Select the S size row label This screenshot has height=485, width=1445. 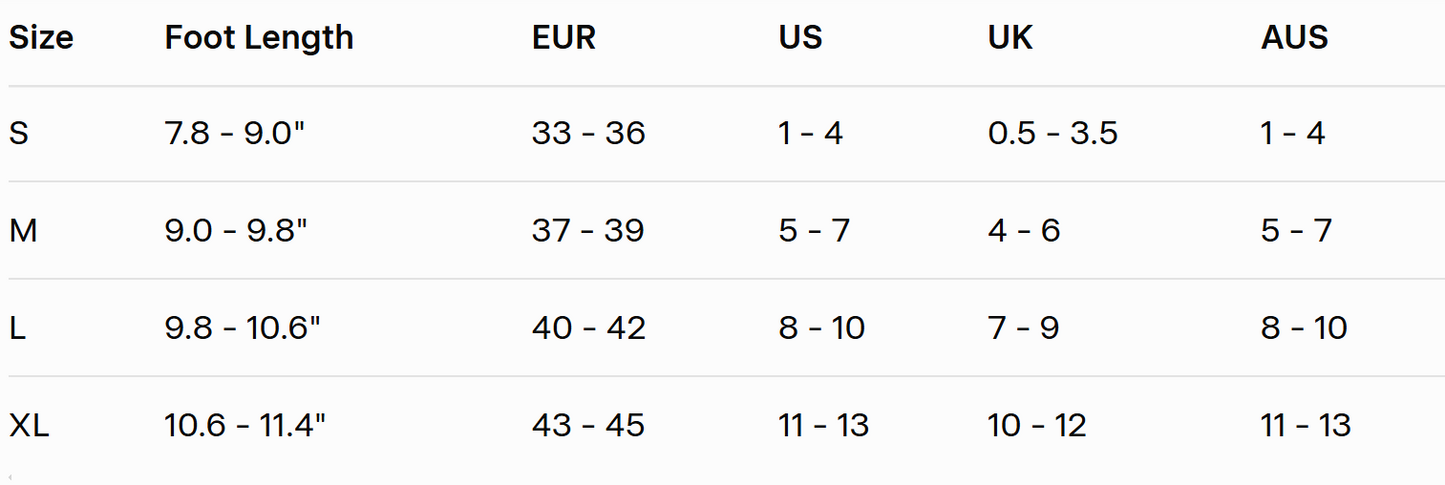(19, 133)
